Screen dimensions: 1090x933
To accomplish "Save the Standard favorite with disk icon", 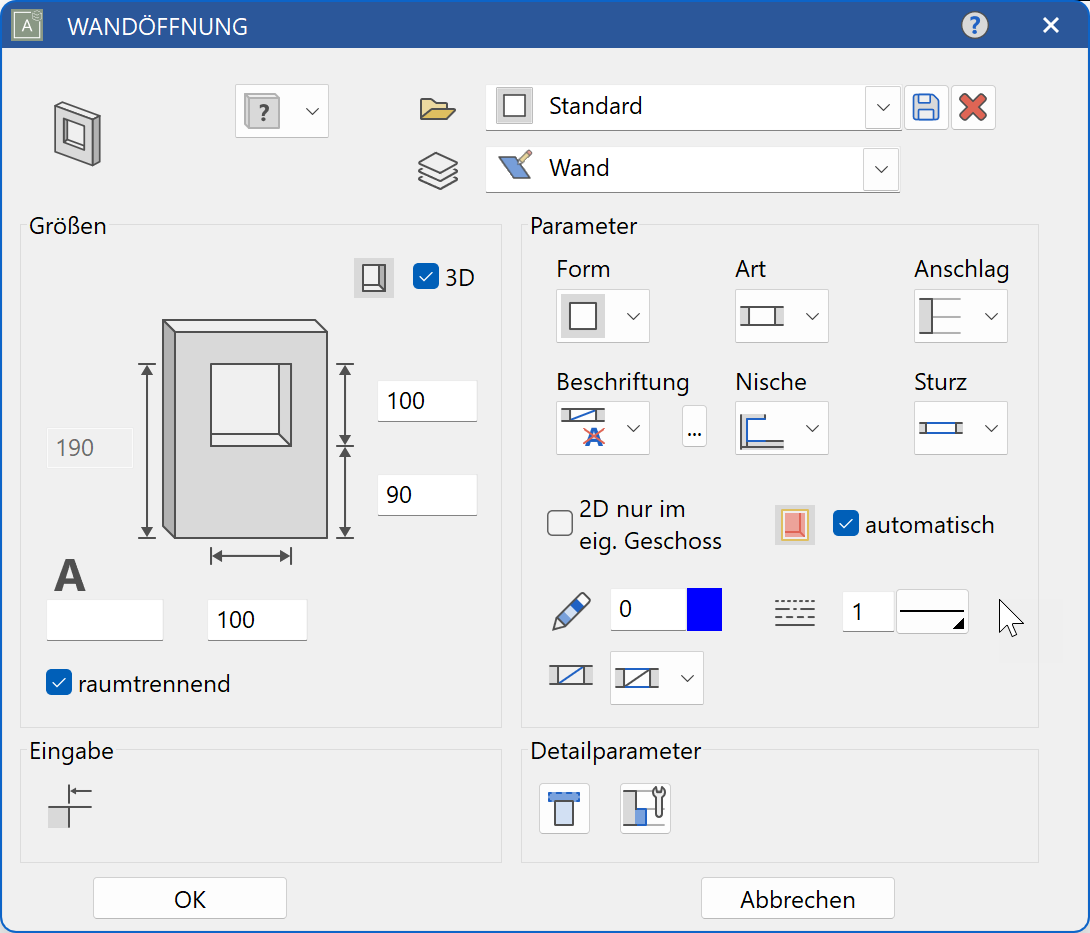I will [925, 108].
